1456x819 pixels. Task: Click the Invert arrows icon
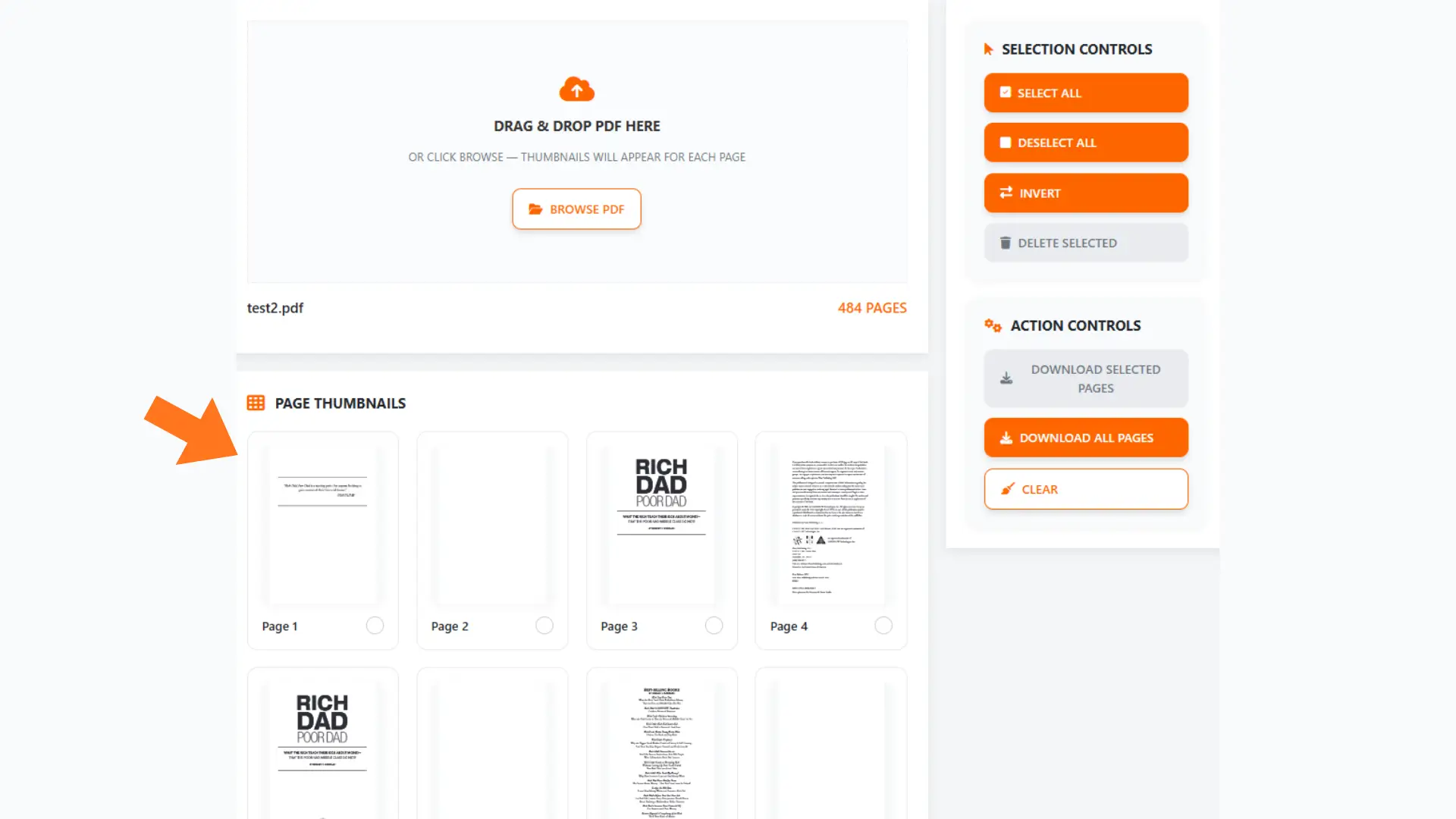pos(1006,193)
